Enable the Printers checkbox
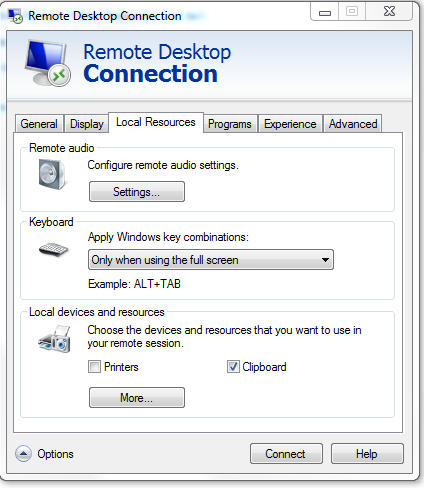 pyautogui.click(x=94, y=367)
